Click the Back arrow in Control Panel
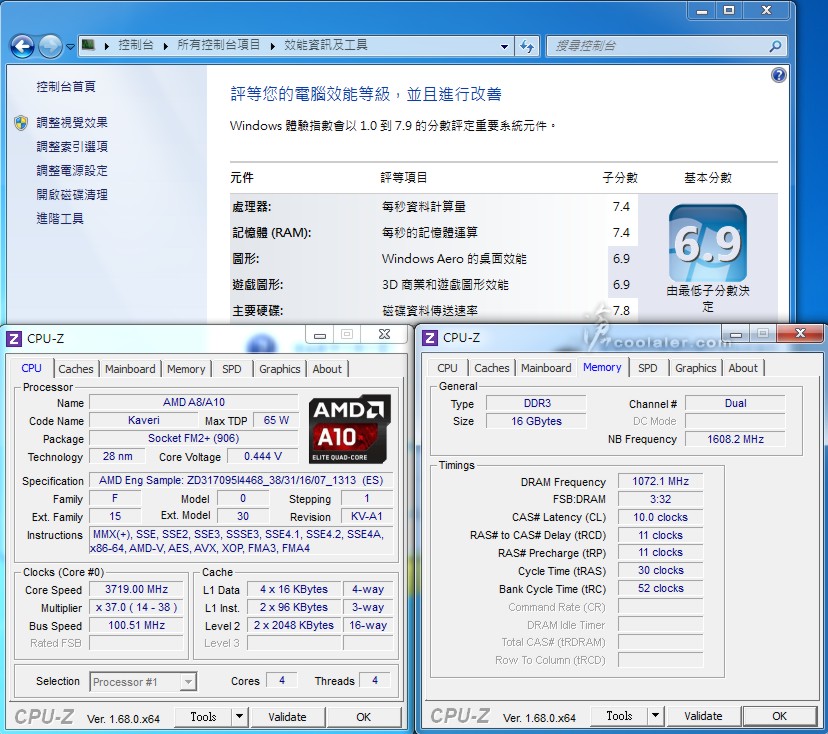Viewport: 828px width, 734px height. pos(22,46)
